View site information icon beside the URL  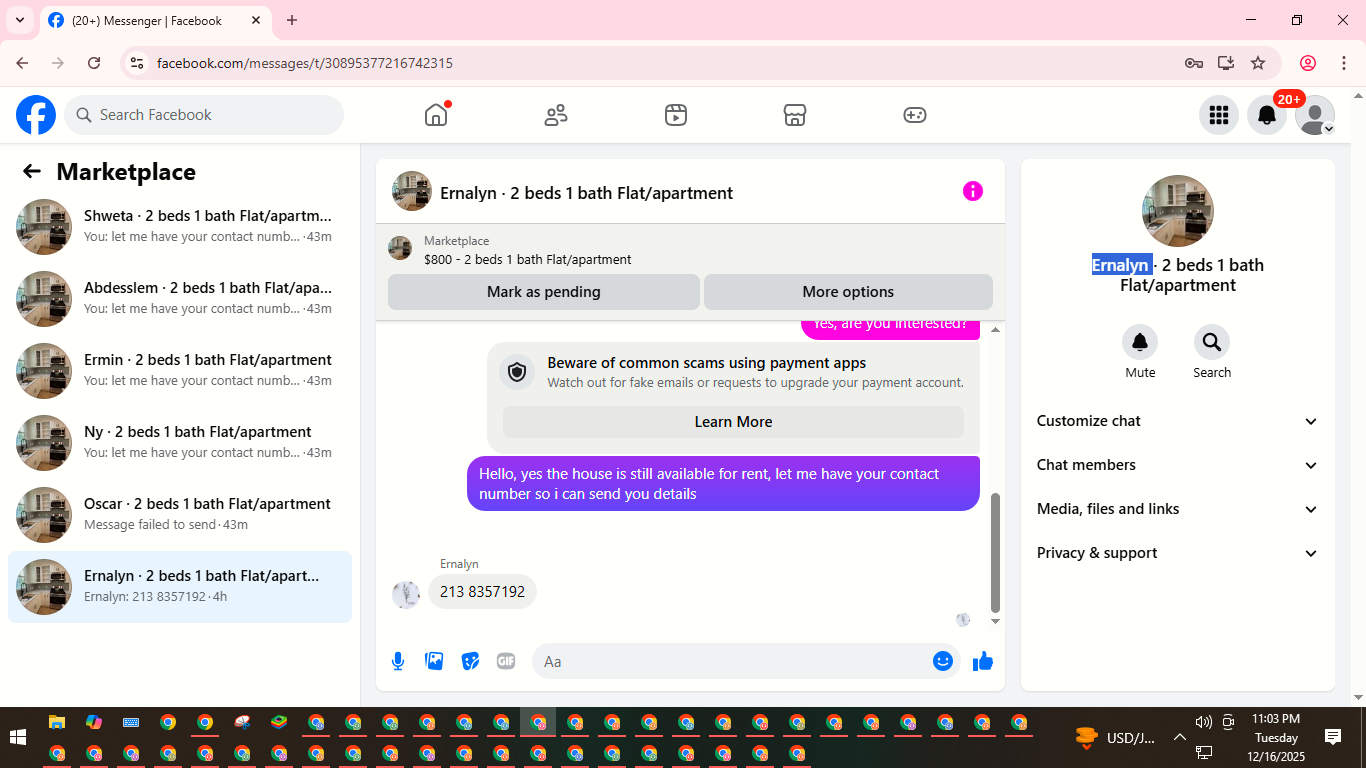[138, 63]
